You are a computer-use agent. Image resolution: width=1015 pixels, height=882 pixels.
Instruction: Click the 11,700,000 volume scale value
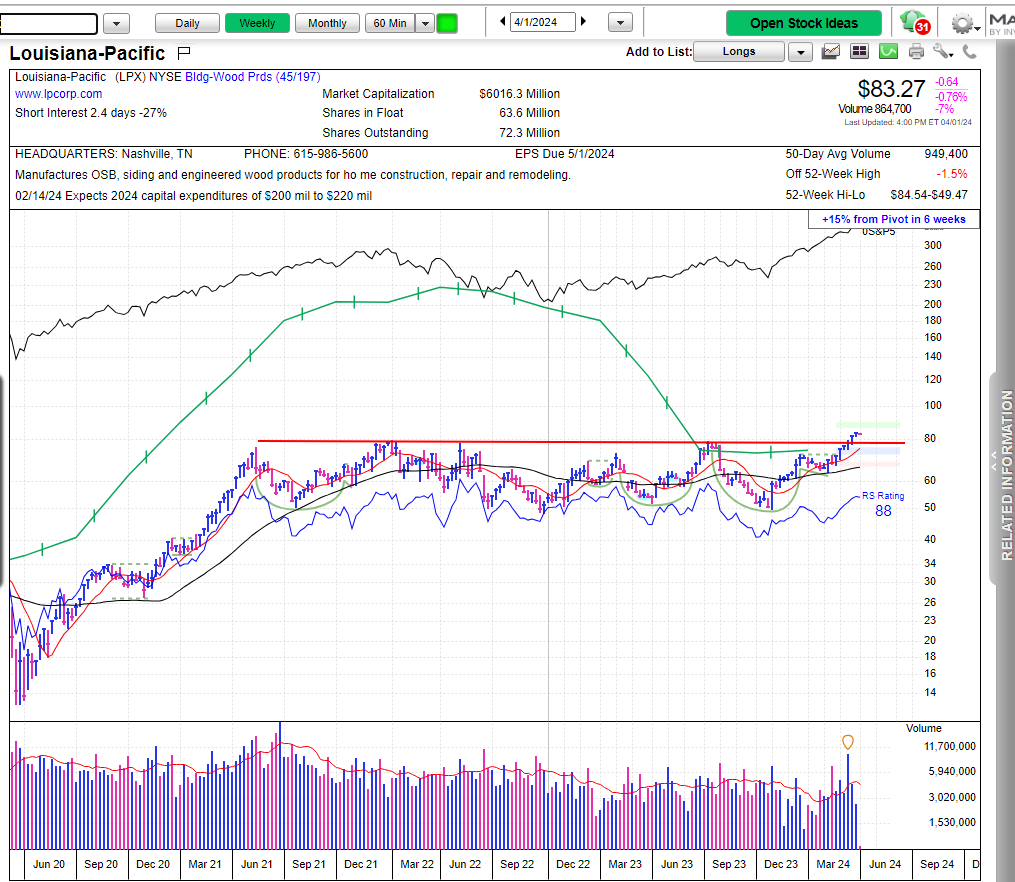click(950, 746)
